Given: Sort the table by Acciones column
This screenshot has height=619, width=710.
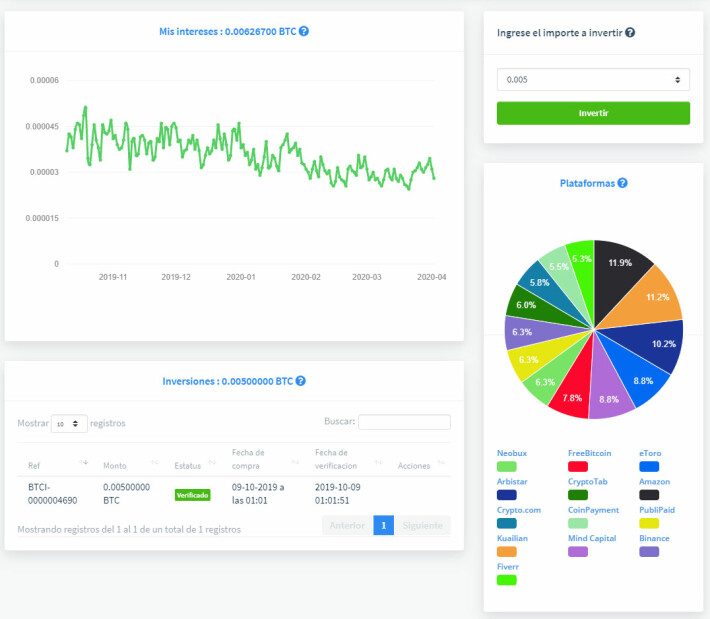Looking at the screenshot, I should click(x=441, y=462).
